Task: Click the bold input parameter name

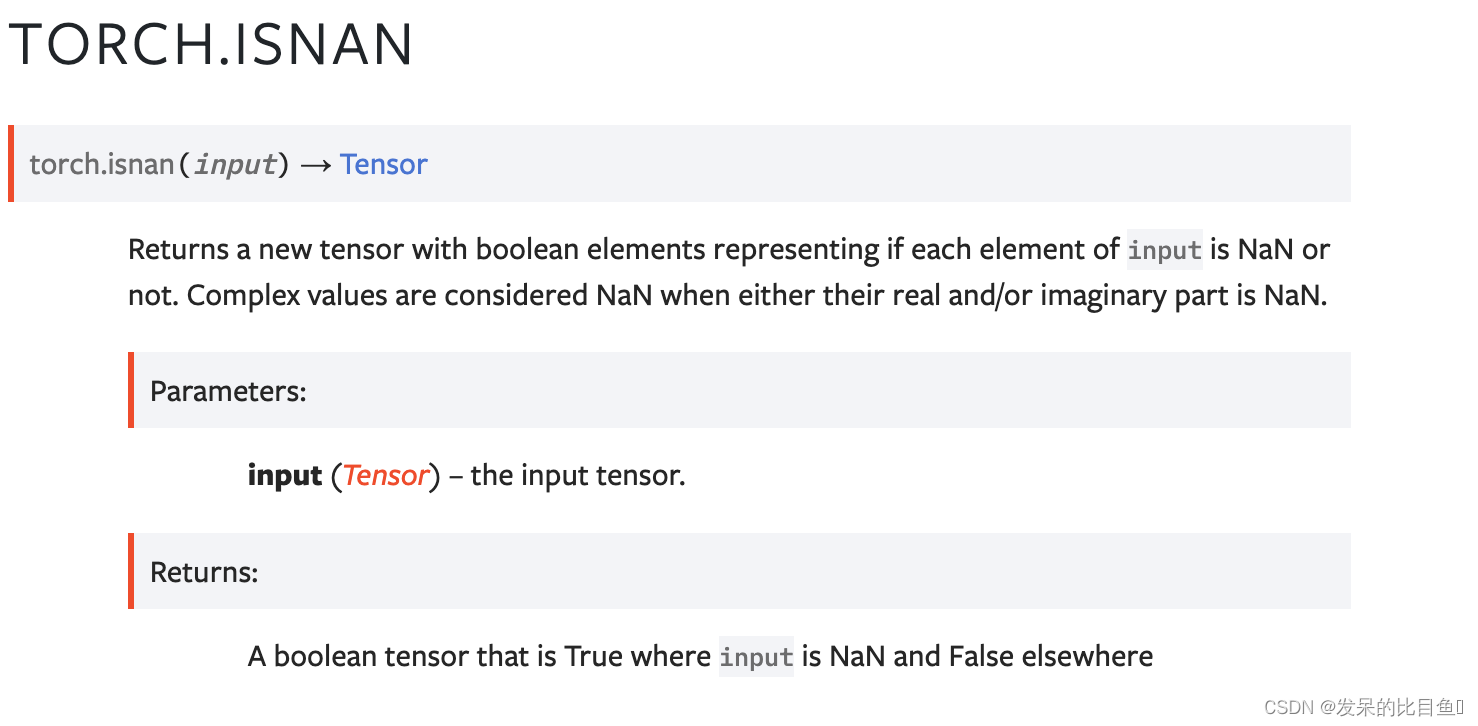Action: pyautogui.click(x=285, y=476)
